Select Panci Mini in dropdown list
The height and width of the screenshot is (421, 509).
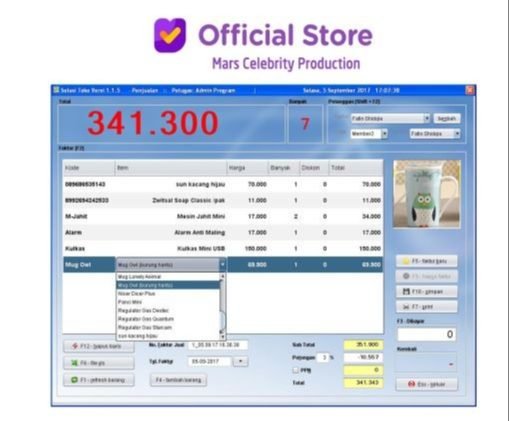point(168,302)
